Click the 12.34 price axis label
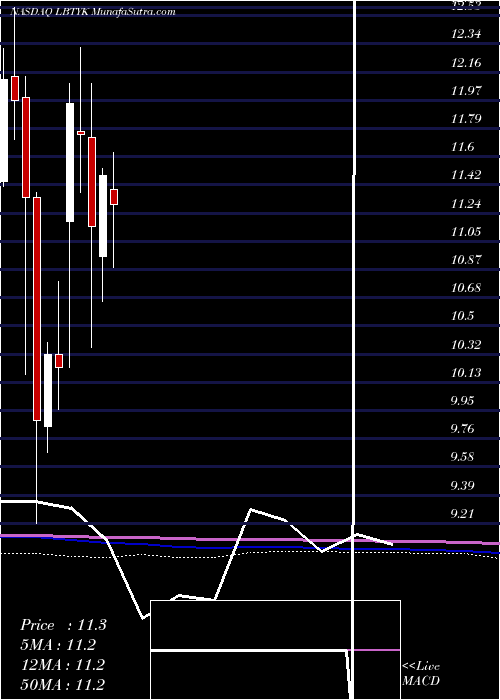The image size is (500, 700). point(466,34)
